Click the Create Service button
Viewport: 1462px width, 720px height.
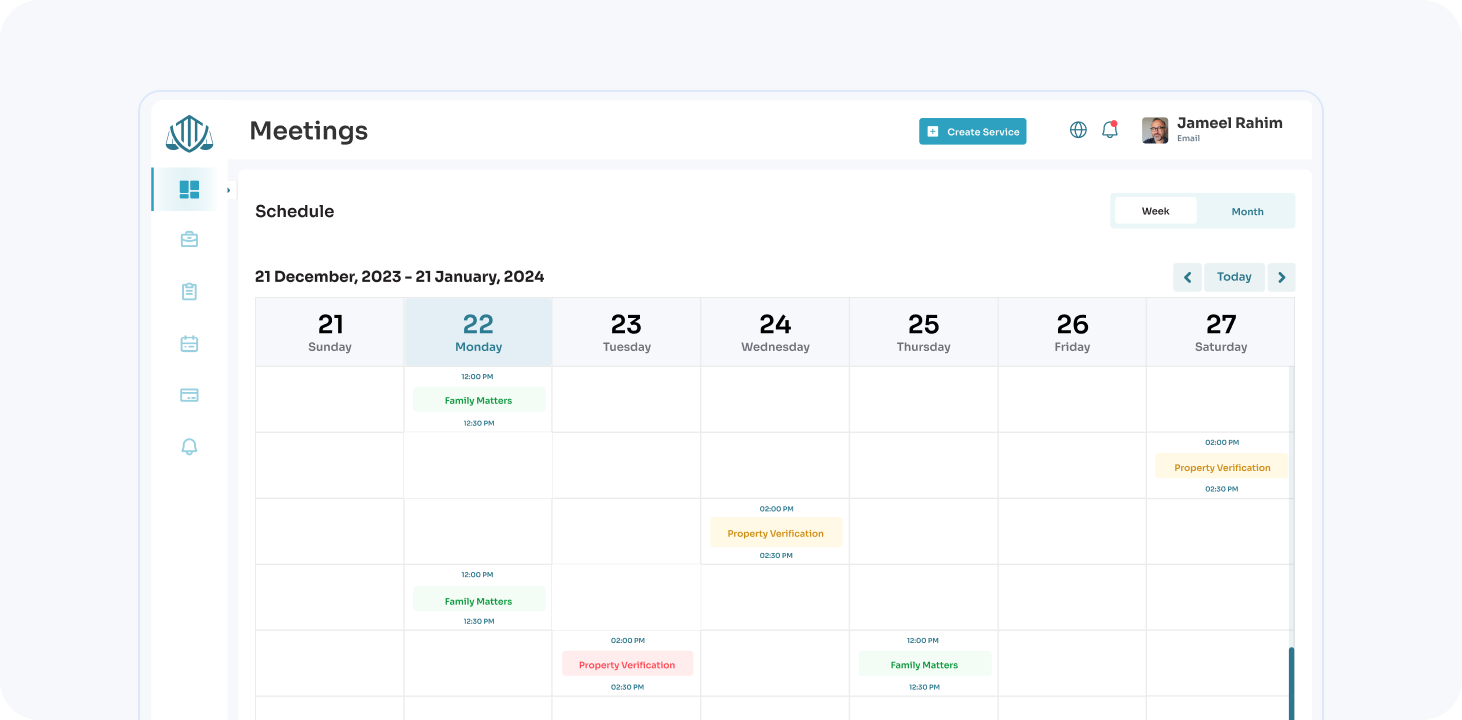click(972, 132)
